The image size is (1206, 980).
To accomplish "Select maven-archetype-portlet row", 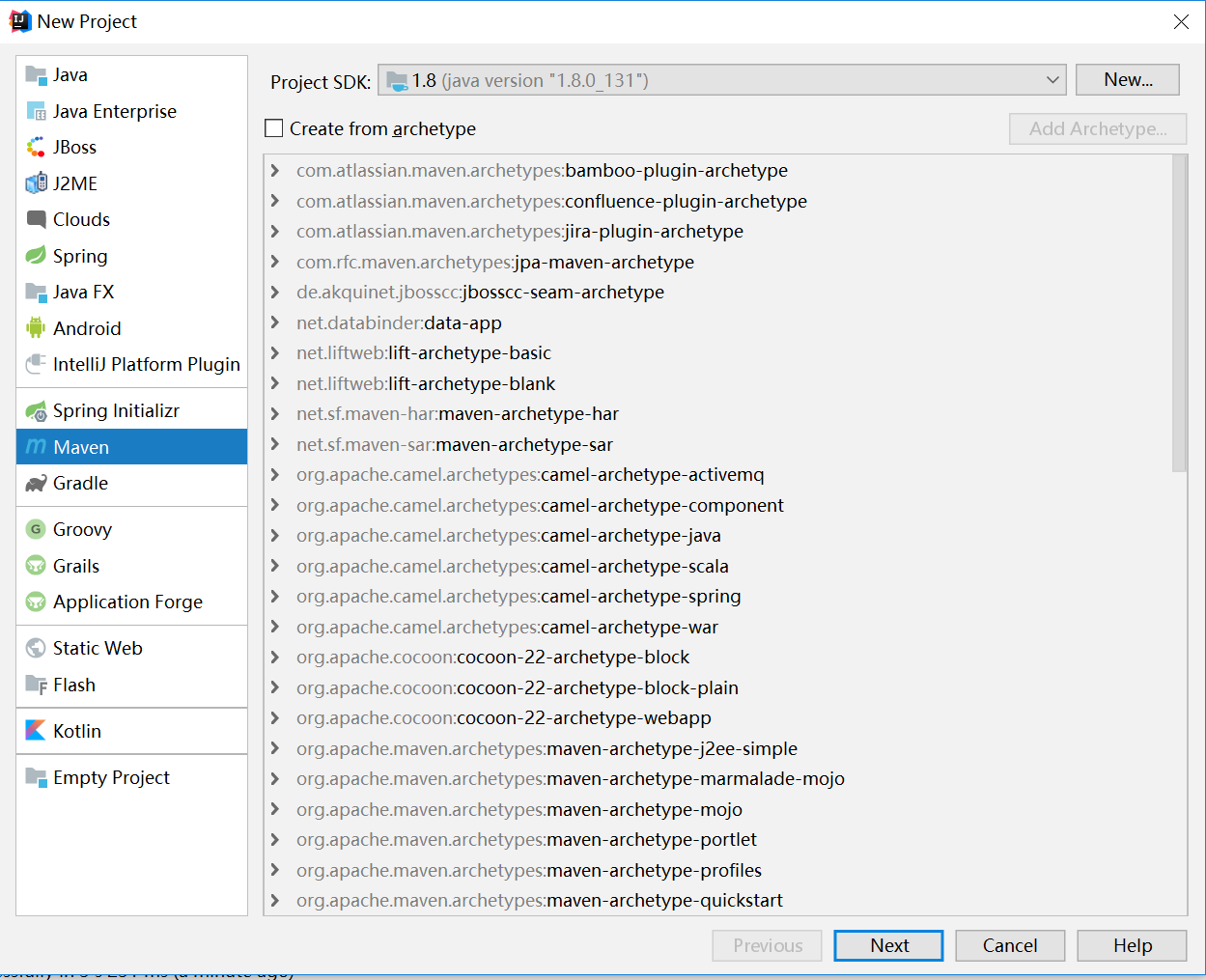I will click(x=716, y=840).
